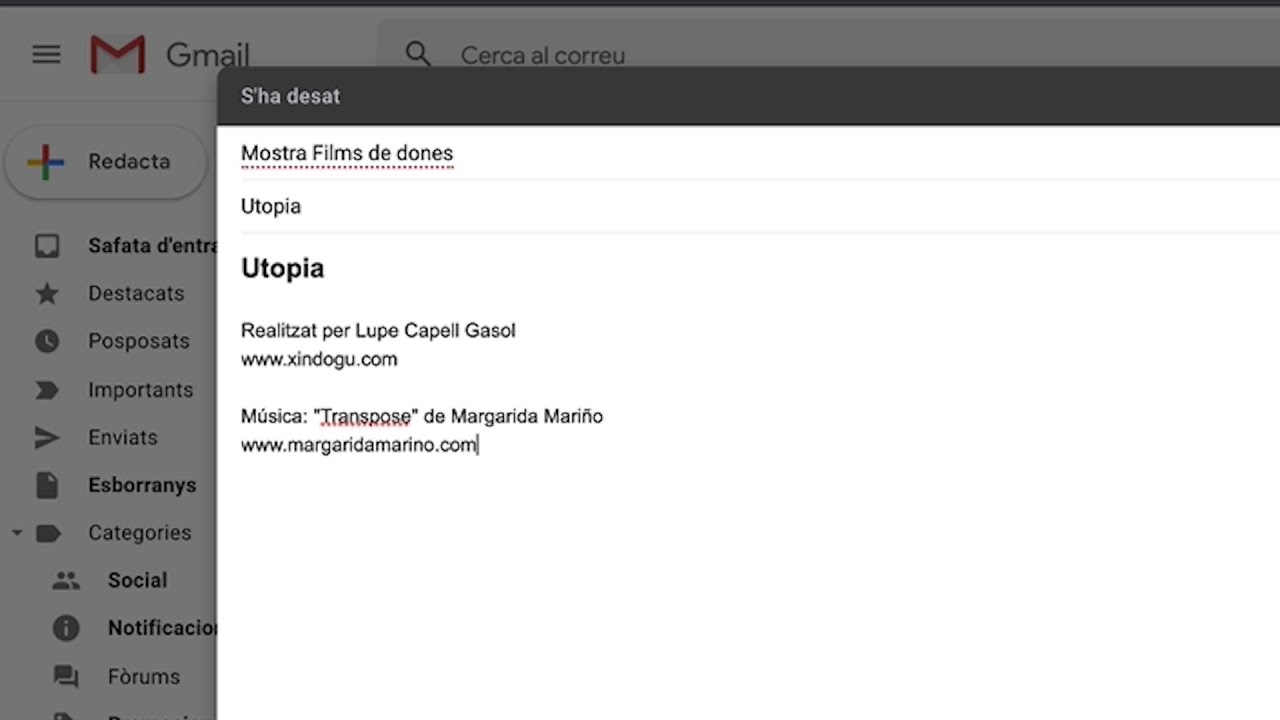Open the Fòrums category
Screen dimensions: 1280x720
click(x=144, y=676)
